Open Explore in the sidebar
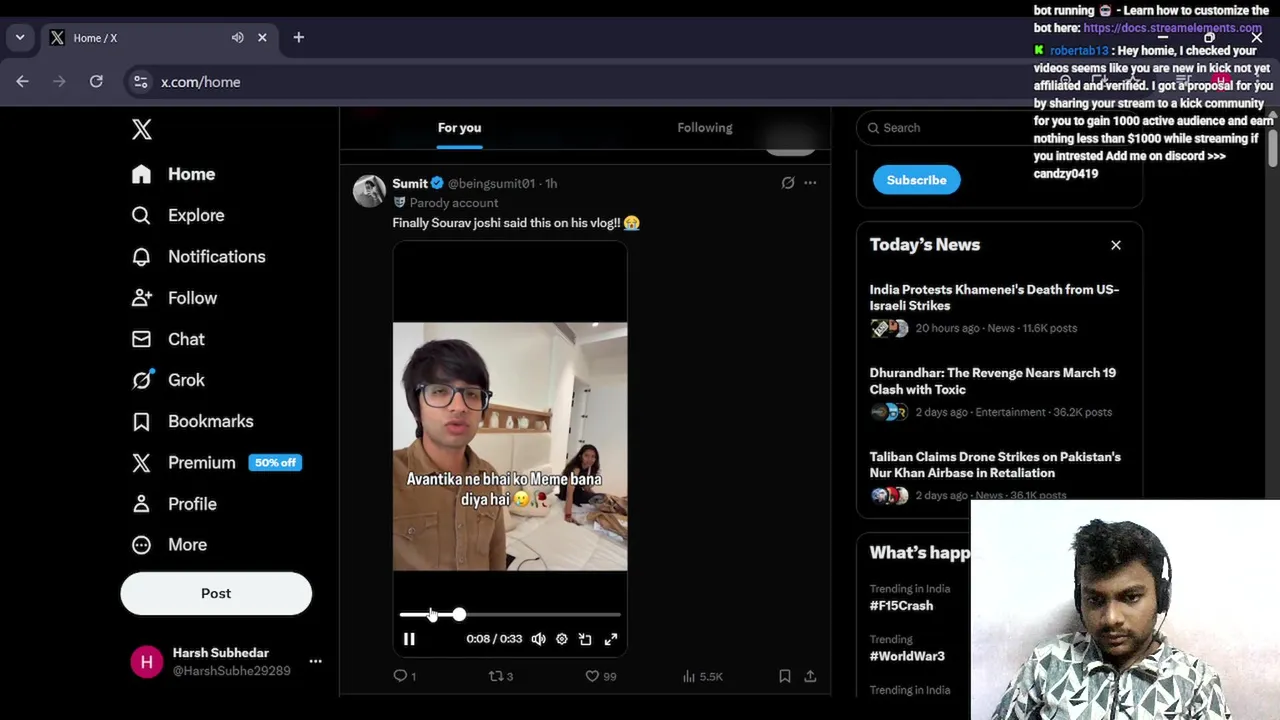 click(x=178, y=215)
